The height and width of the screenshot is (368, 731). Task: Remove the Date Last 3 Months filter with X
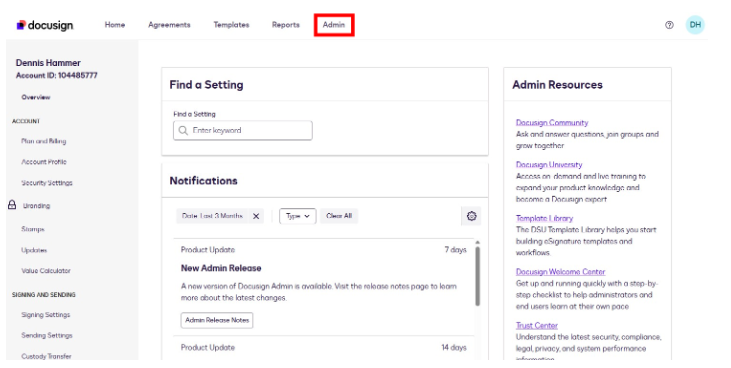(x=256, y=216)
